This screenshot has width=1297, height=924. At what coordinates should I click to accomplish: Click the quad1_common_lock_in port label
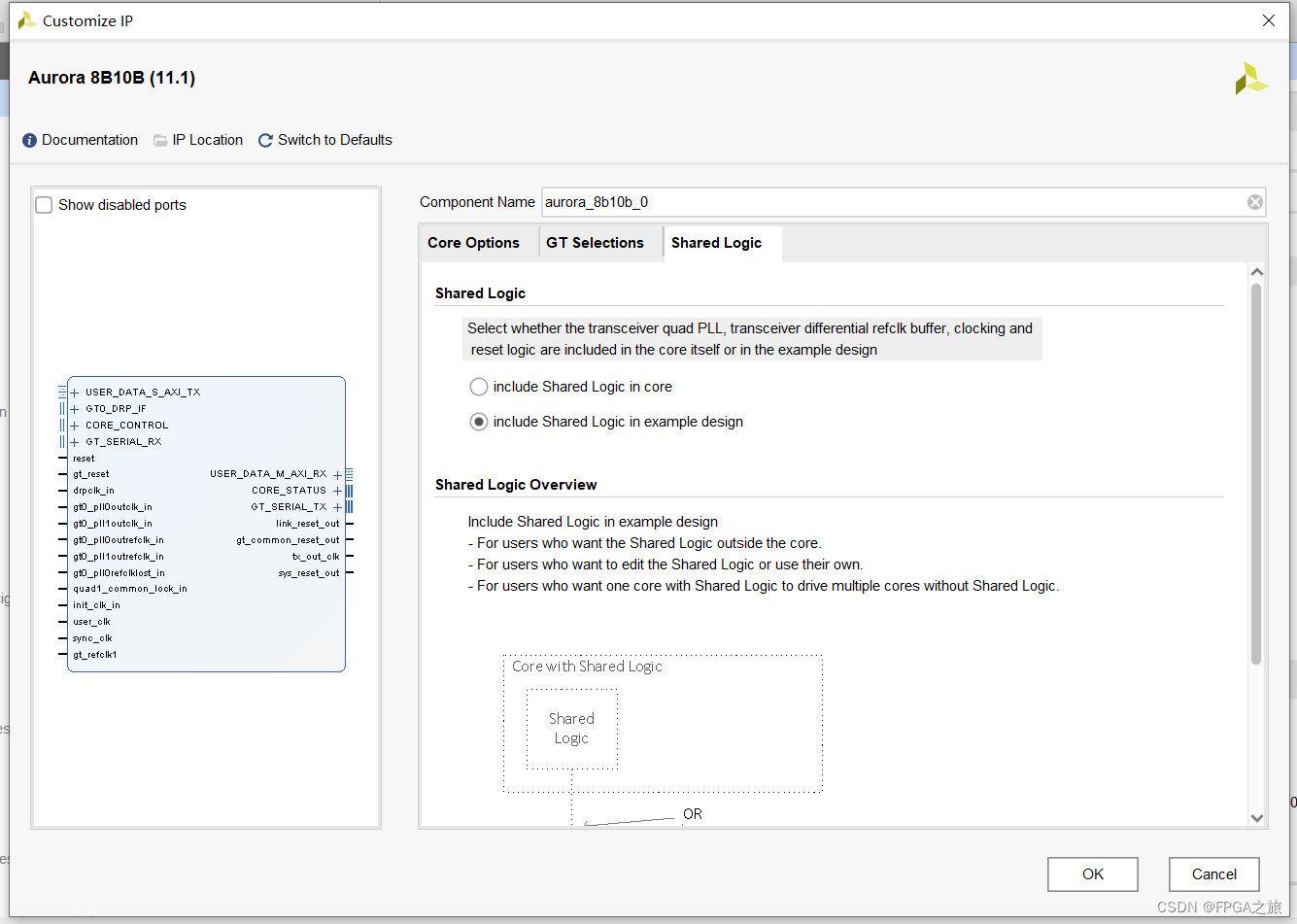pos(130,589)
